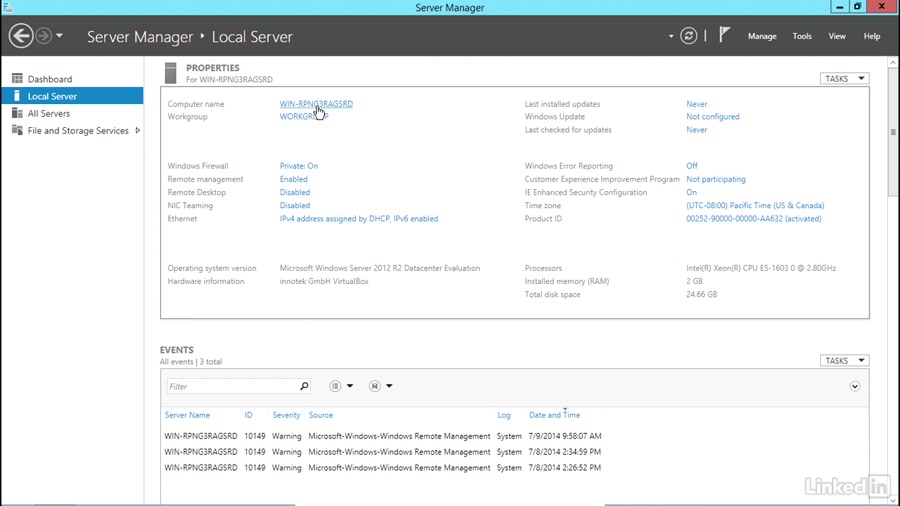
Task: Click Last installed updates Never link
Action: click(x=696, y=104)
